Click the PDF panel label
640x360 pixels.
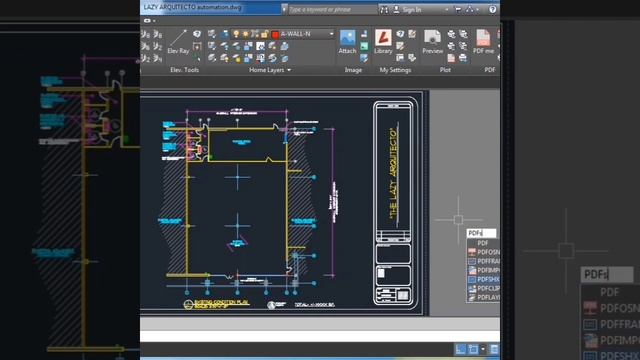(x=490, y=70)
